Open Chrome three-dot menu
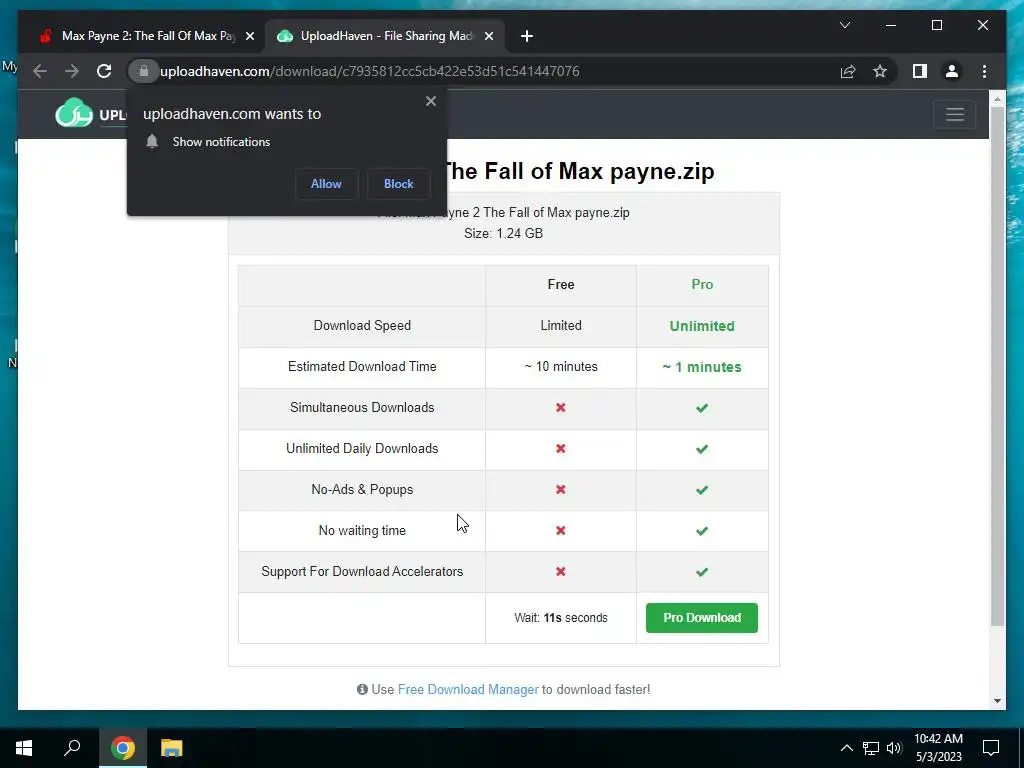 tap(984, 71)
